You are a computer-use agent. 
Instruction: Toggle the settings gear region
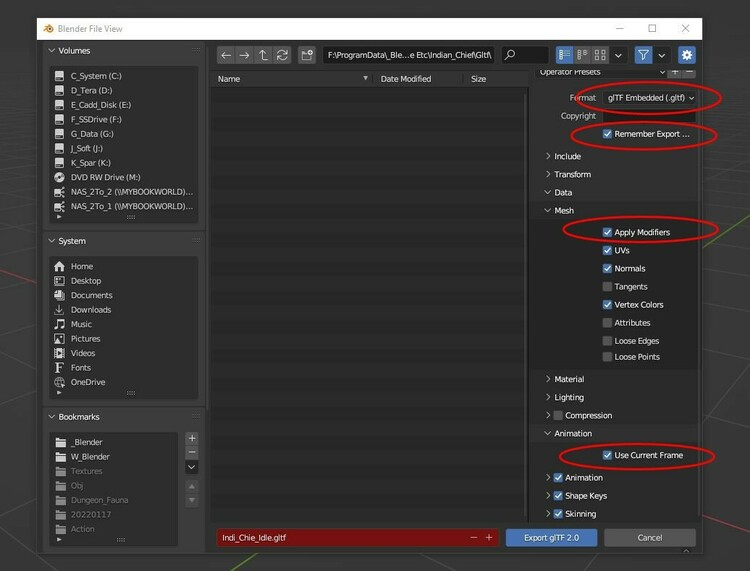coord(686,56)
